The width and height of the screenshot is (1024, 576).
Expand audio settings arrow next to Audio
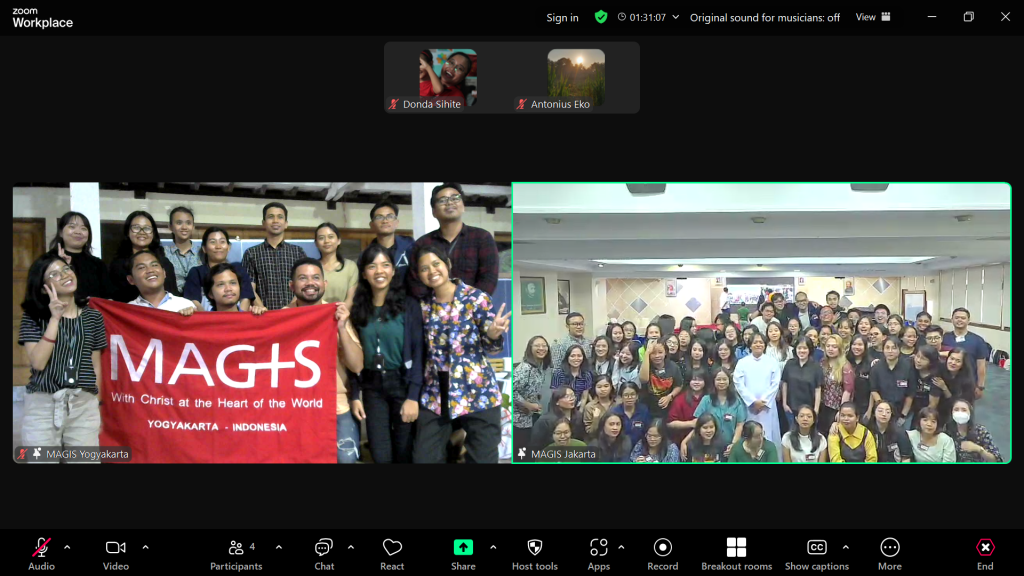(x=67, y=547)
